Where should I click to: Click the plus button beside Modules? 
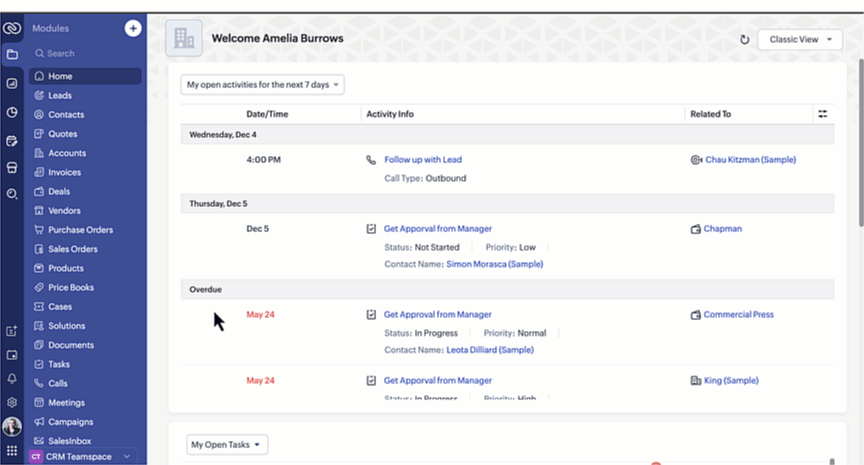[133, 28]
